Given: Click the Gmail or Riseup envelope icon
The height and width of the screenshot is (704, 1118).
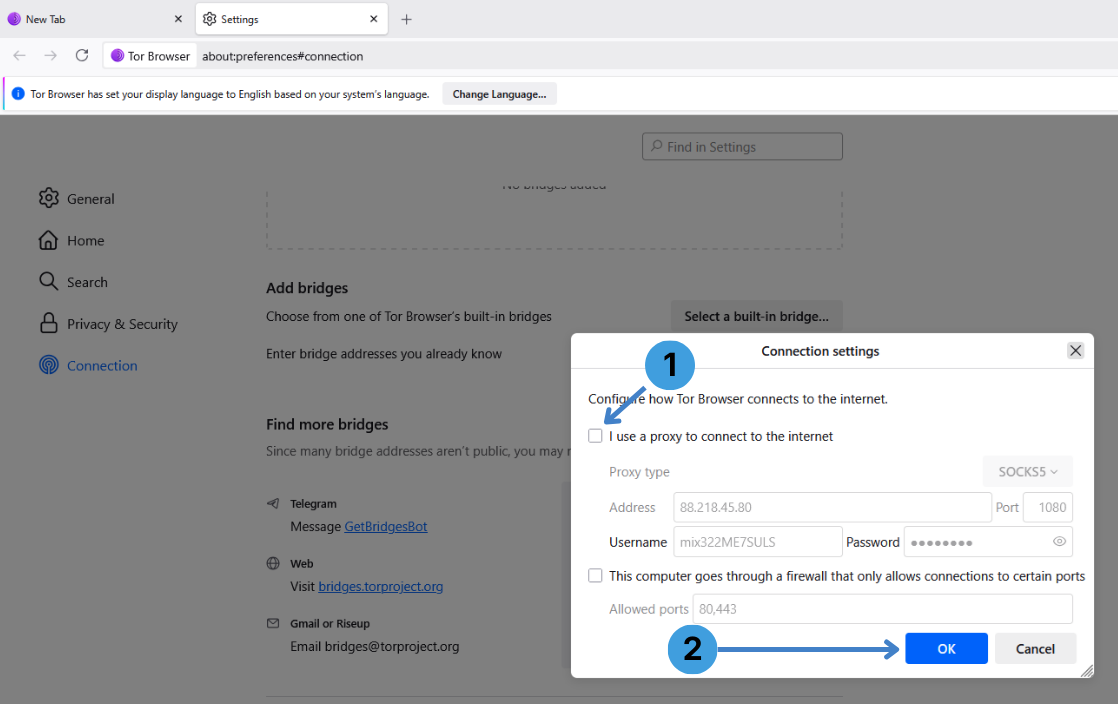Looking at the screenshot, I should [x=273, y=623].
